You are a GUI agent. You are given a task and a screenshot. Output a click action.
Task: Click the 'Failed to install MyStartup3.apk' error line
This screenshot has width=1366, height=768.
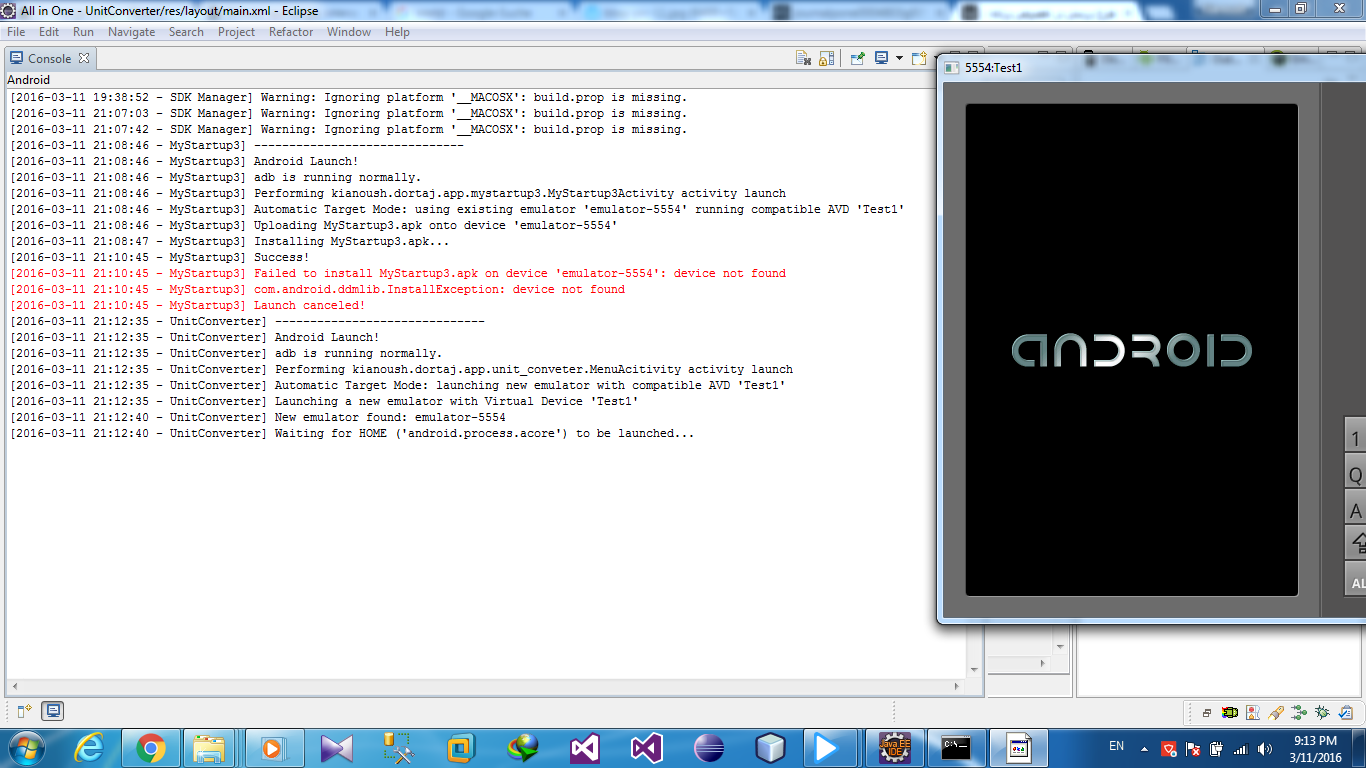[x=398, y=273]
